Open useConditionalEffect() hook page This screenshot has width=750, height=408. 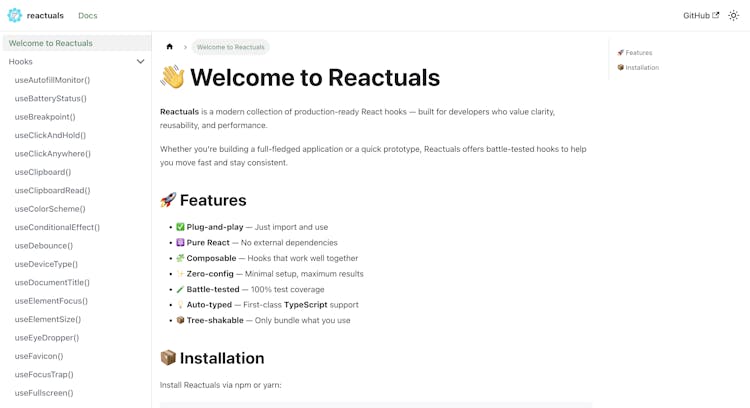pos(57,227)
